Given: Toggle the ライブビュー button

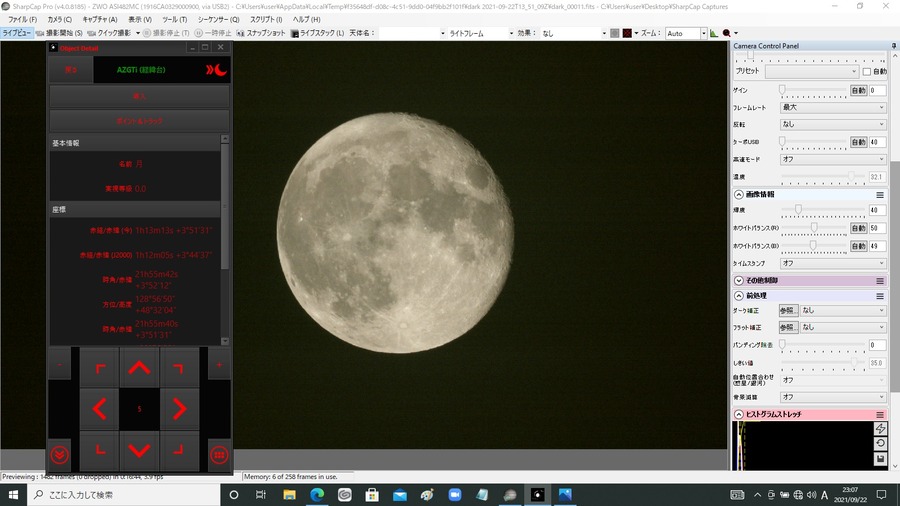Looking at the screenshot, I should (x=17, y=33).
